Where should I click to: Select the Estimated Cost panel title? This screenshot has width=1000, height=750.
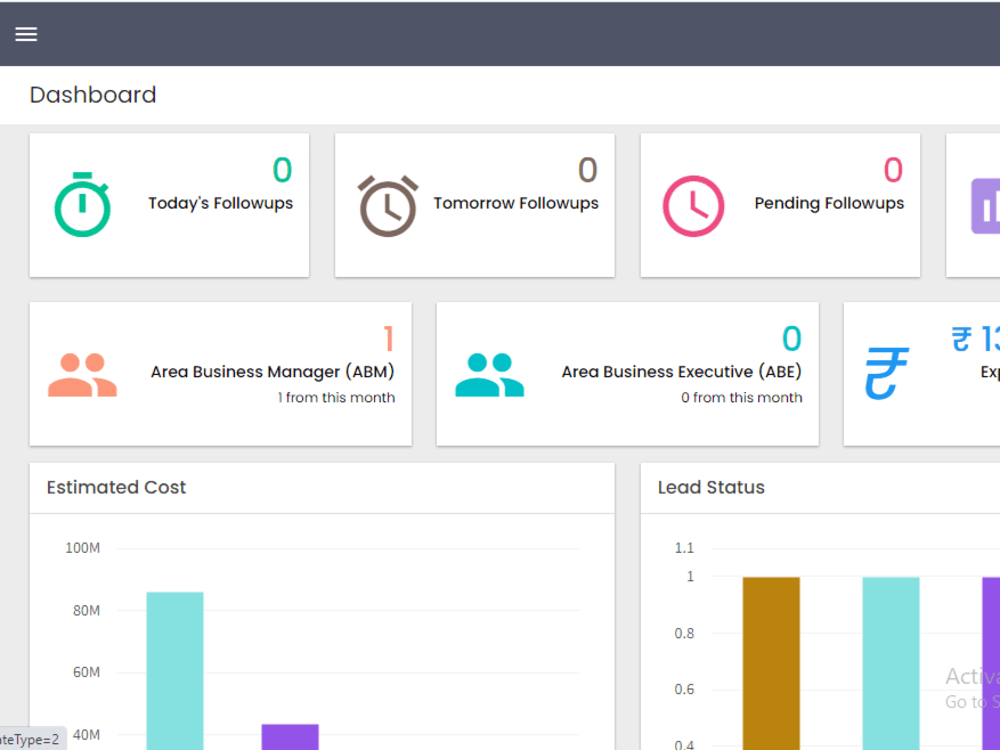(x=116, y=487)
